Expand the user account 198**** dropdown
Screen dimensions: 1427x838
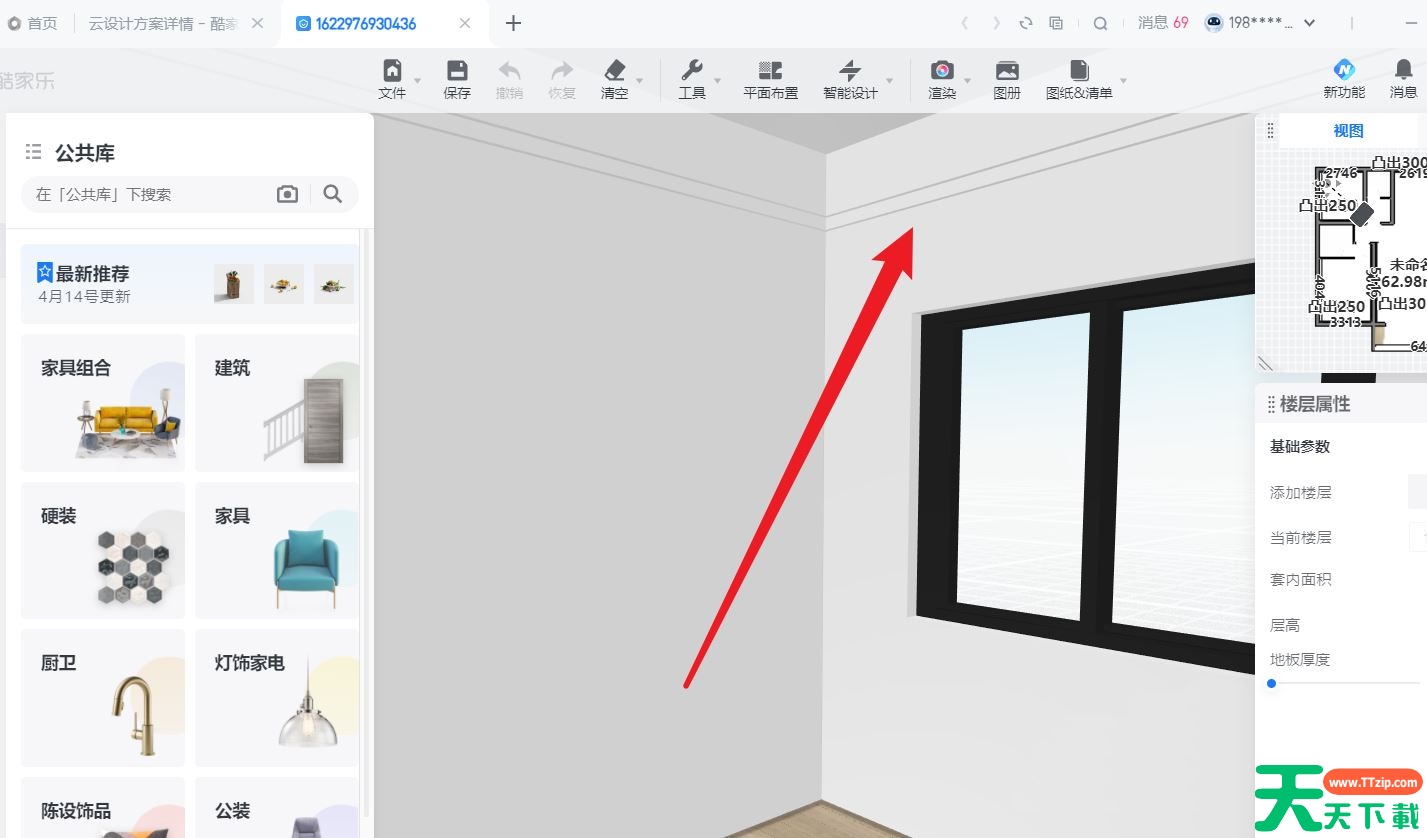pyautogui.click(x=1310, y=23)
